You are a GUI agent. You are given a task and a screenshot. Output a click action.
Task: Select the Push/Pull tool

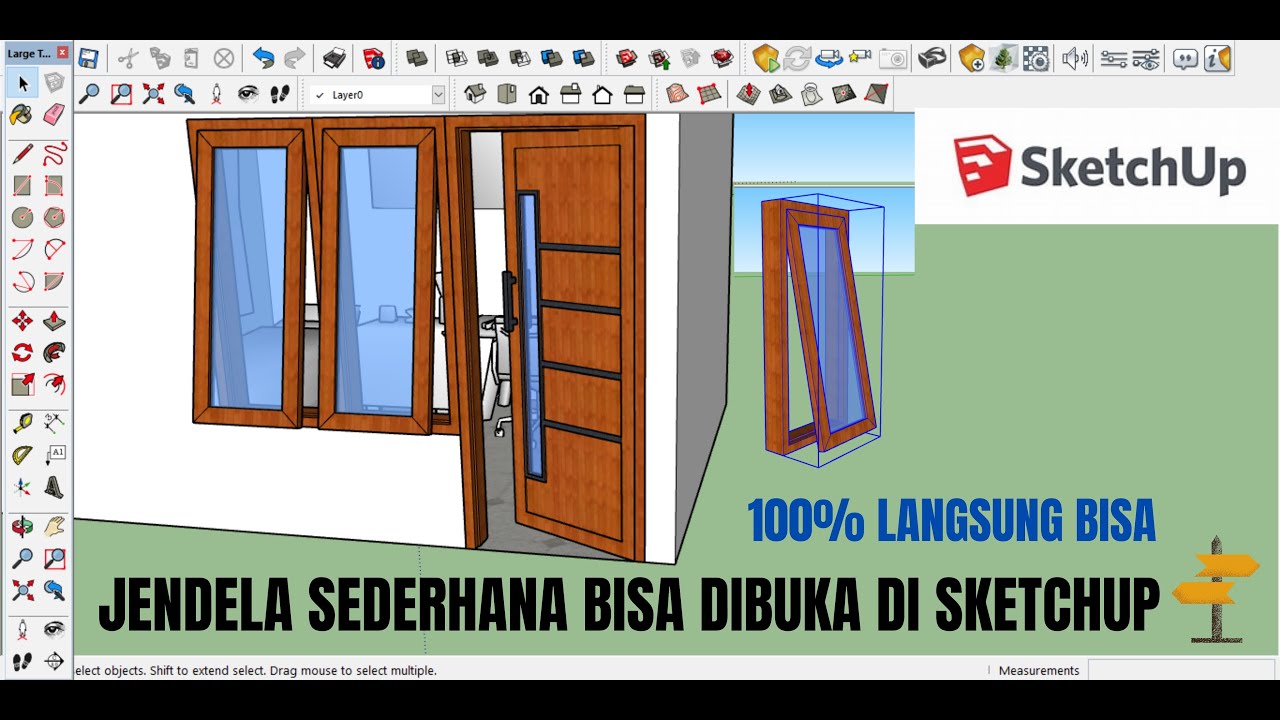click(x=54, y=321)
